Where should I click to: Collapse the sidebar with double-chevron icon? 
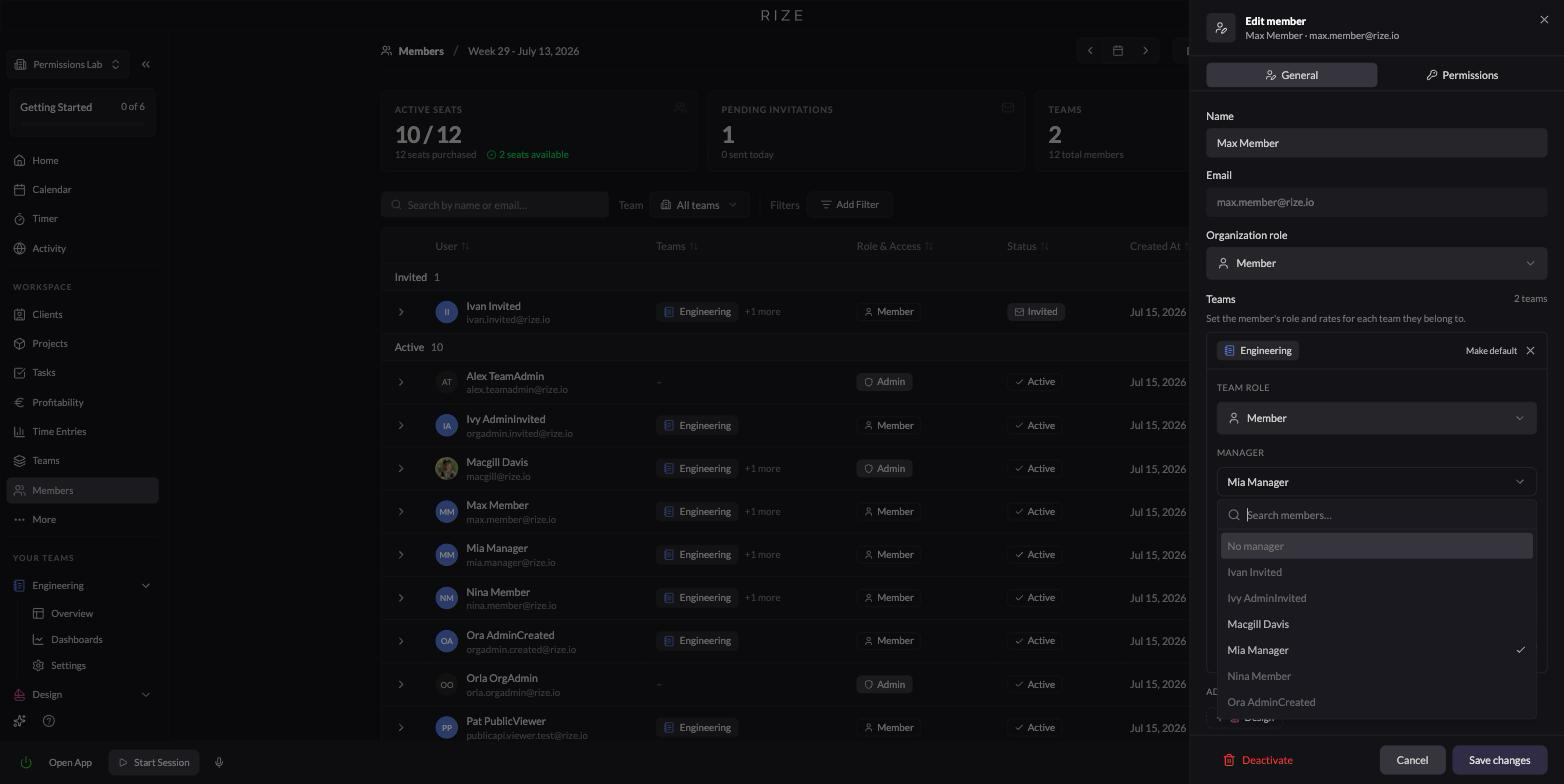tap(146, 64)
